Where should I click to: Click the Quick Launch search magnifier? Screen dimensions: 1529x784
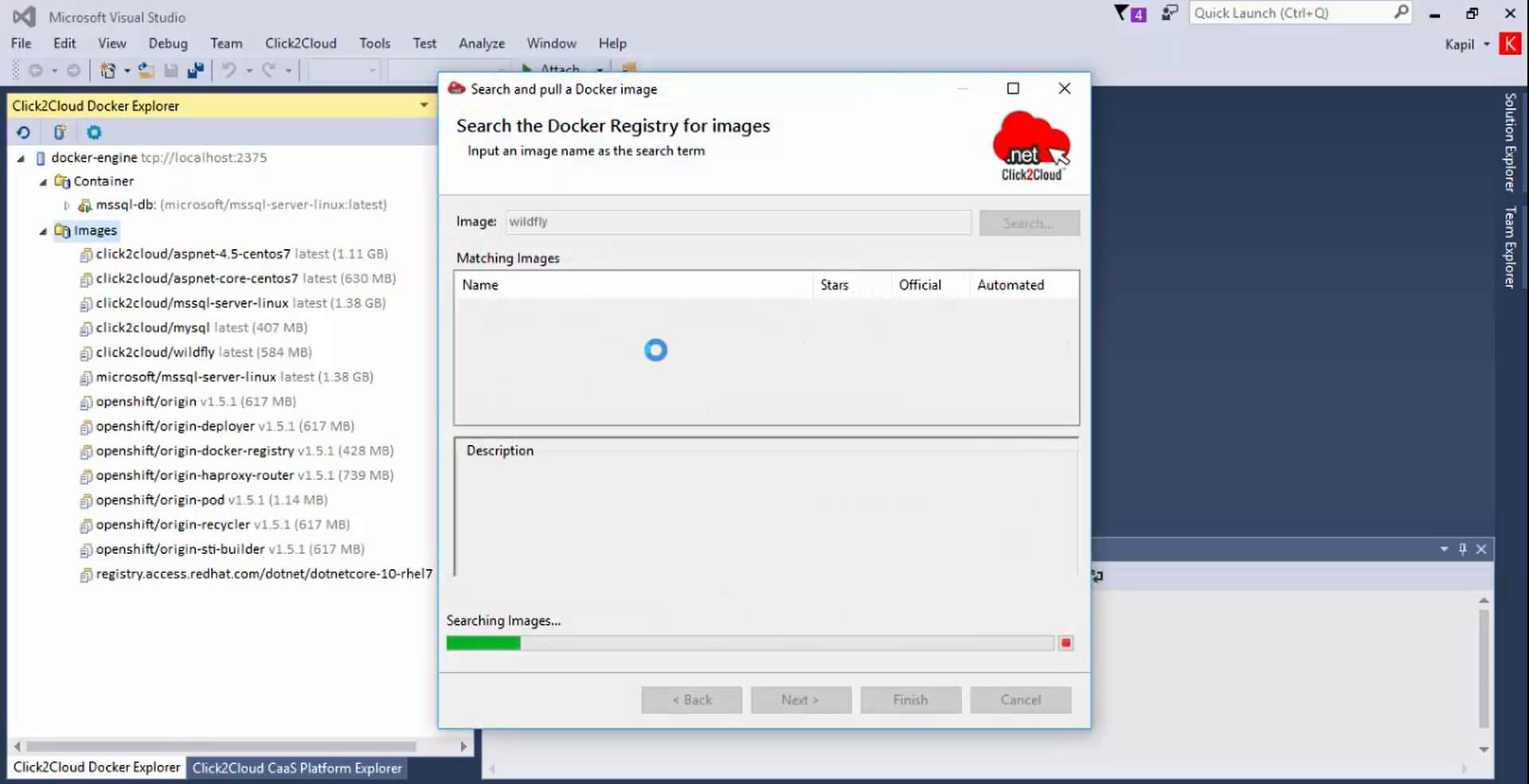1401,12
